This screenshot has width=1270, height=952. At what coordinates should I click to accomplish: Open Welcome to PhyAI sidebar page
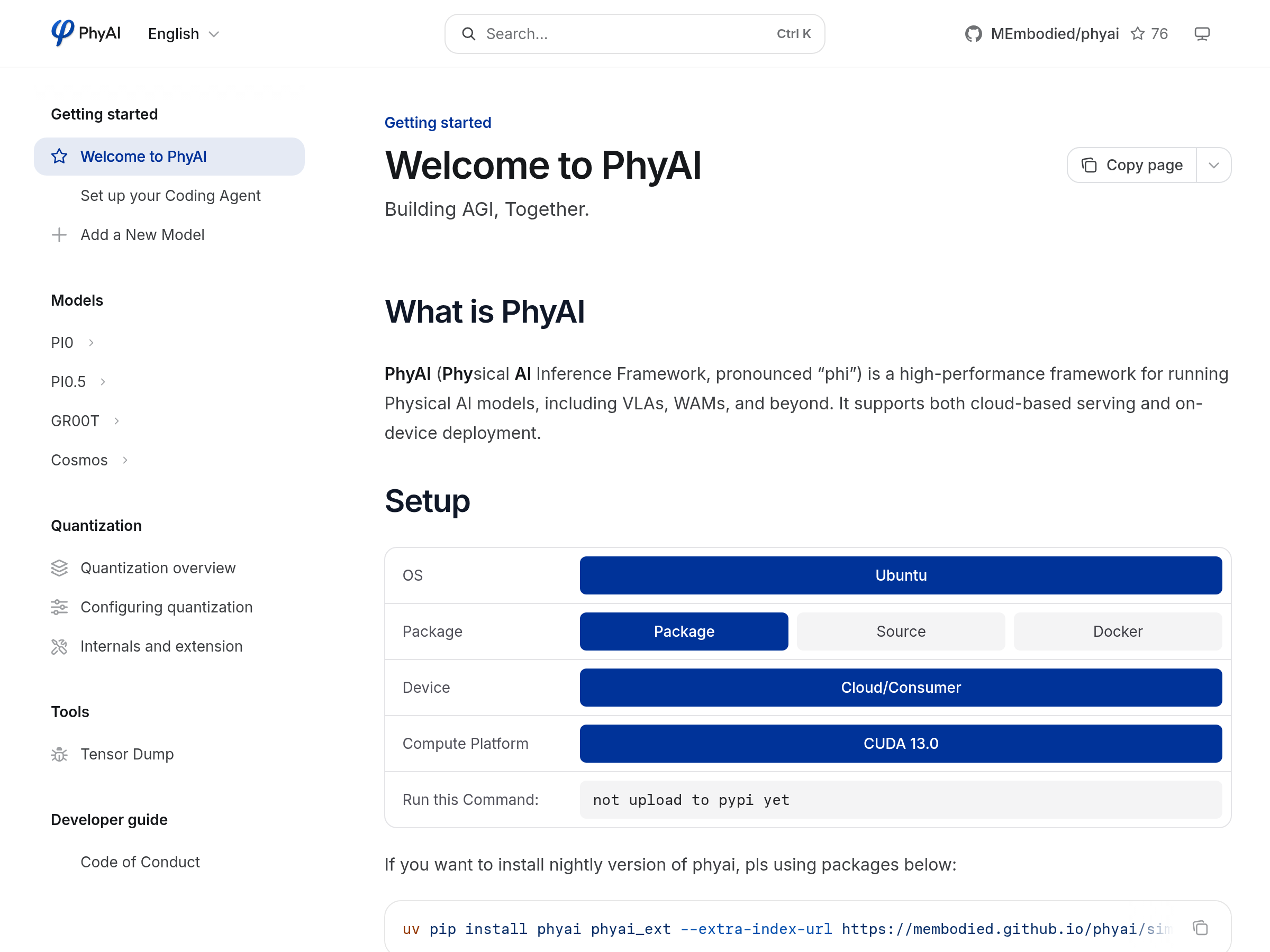point(169,157)
